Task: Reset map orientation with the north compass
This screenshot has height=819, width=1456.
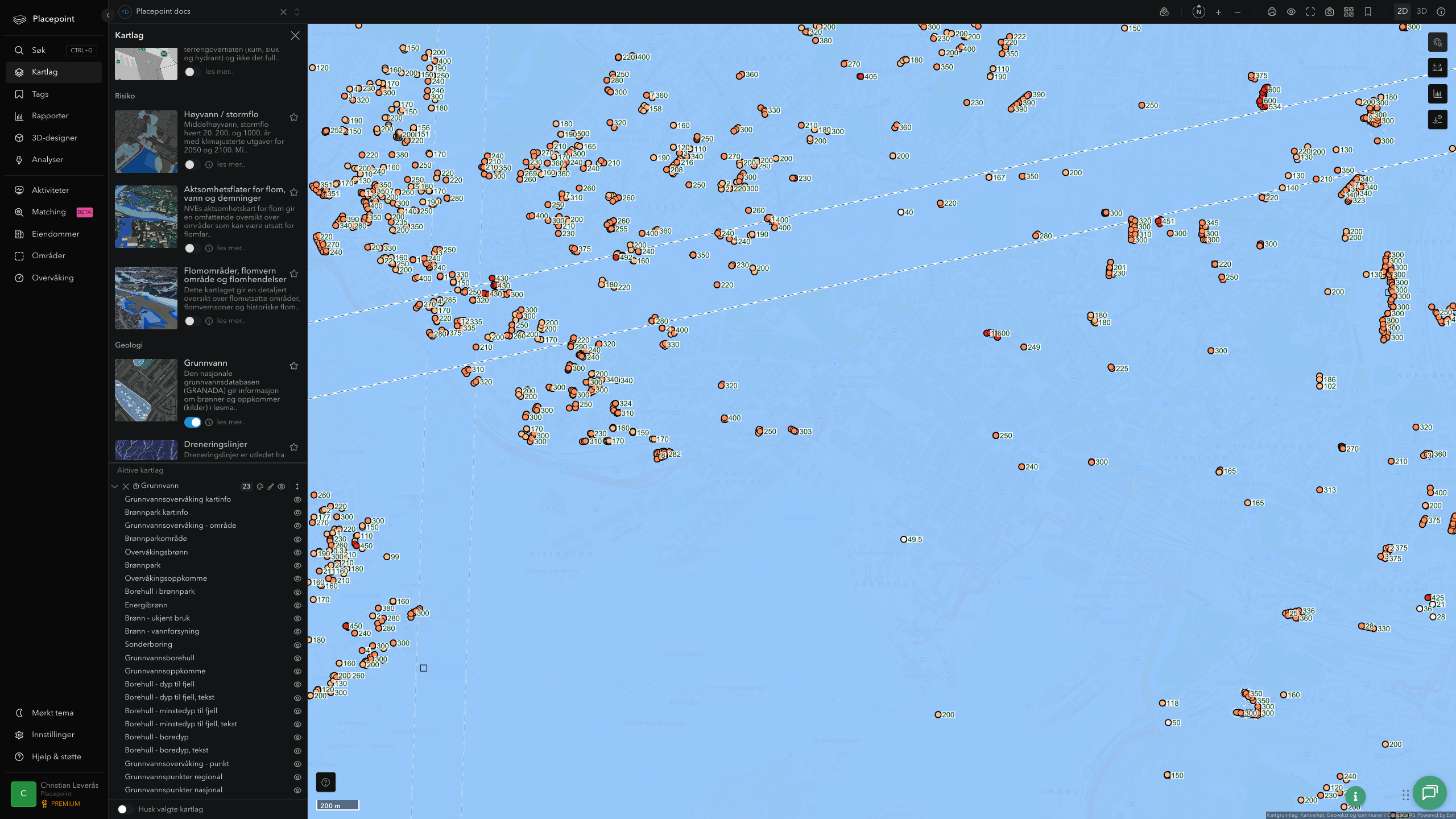Action: coord(1199,11)
